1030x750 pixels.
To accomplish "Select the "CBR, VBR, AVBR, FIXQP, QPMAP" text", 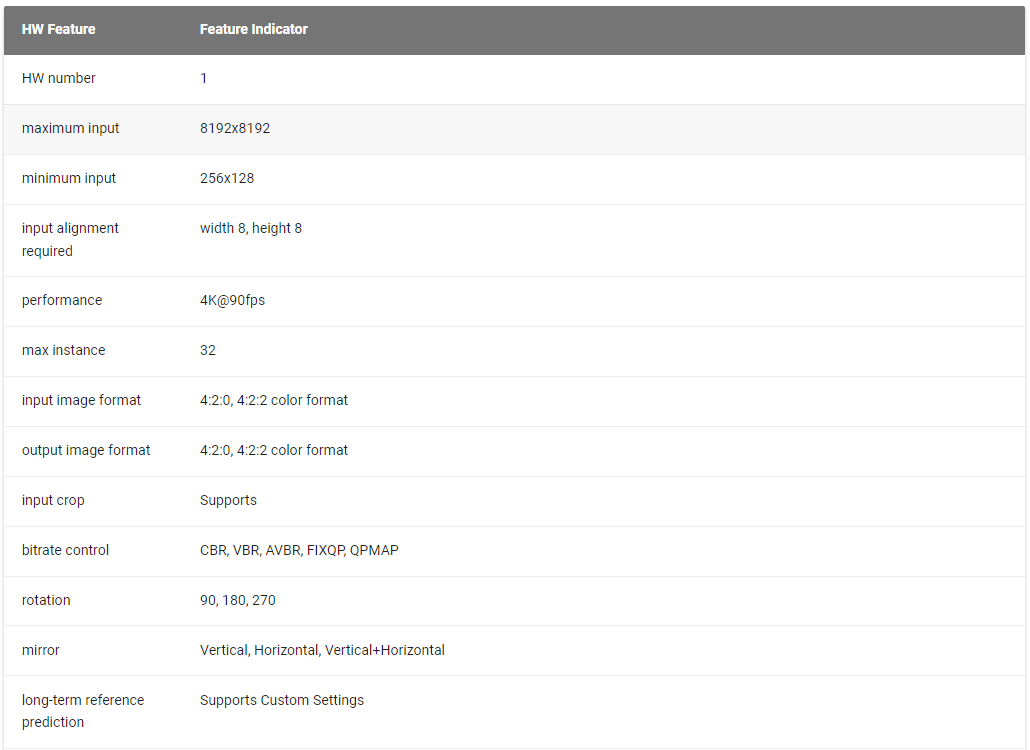I will [299, 550].
